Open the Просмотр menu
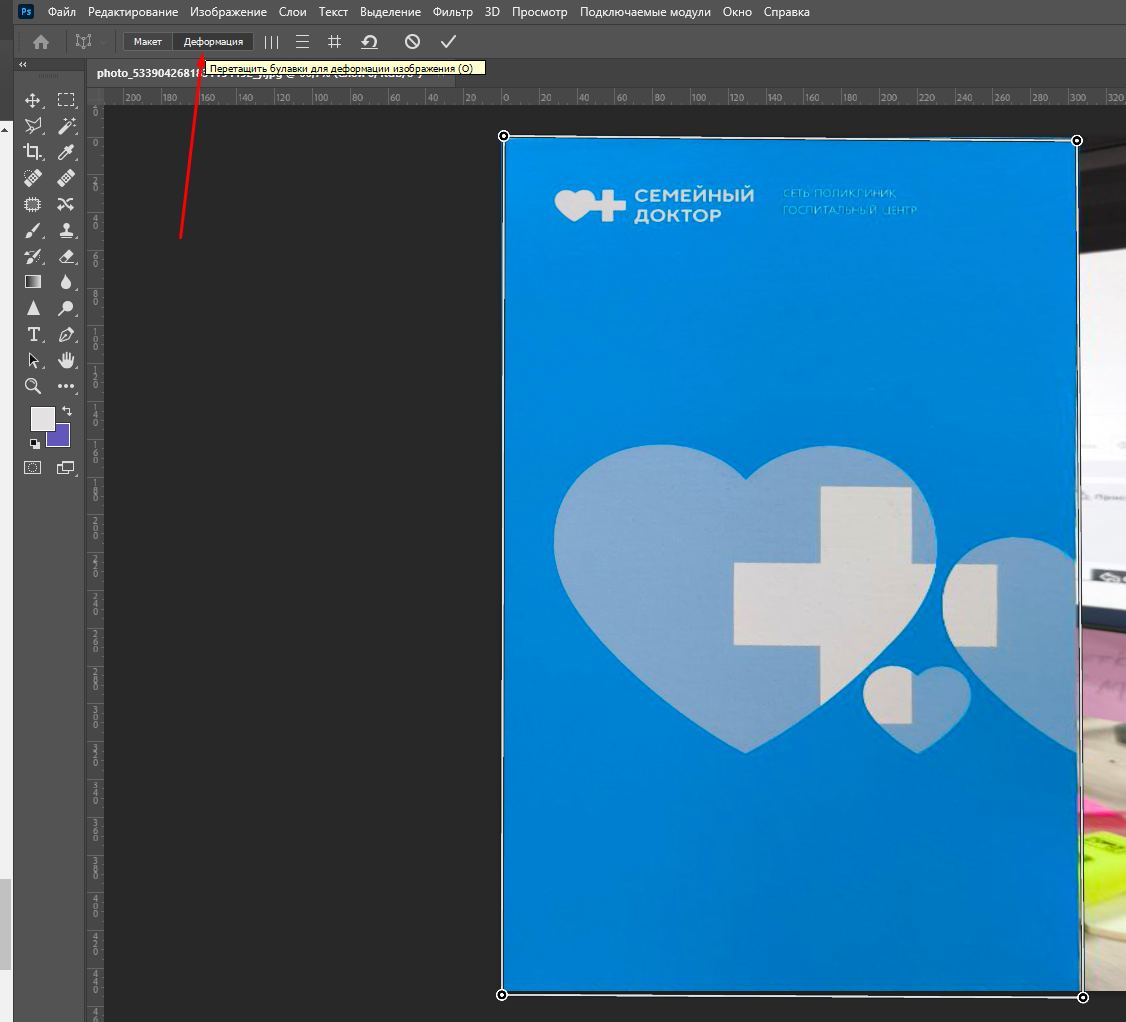 pos(539,12)
